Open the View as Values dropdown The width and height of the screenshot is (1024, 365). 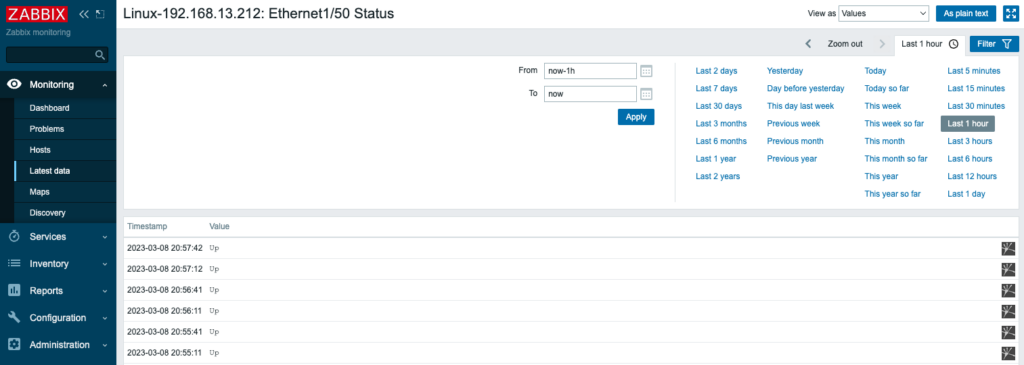coord(884,14)
